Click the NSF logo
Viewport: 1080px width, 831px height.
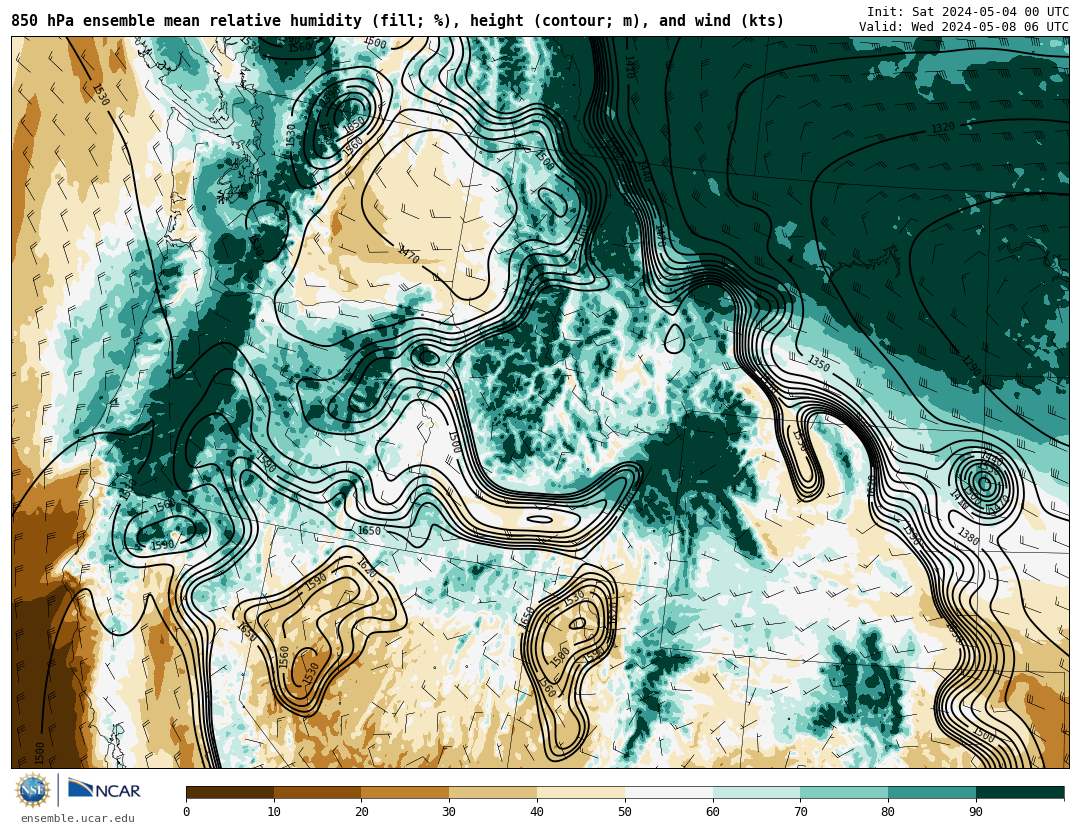(33, 790)
